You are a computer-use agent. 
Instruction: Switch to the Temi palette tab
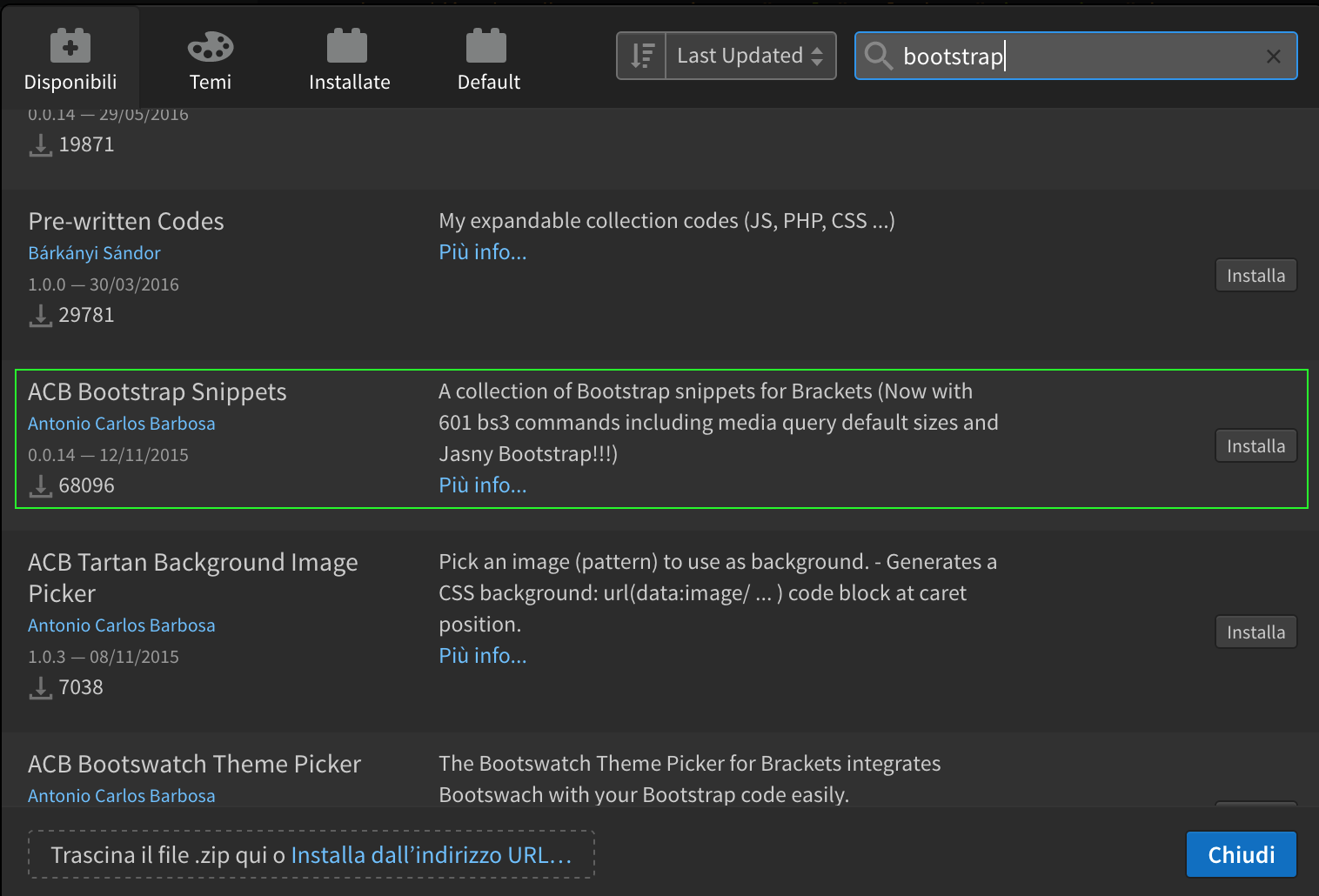[210, 58]
